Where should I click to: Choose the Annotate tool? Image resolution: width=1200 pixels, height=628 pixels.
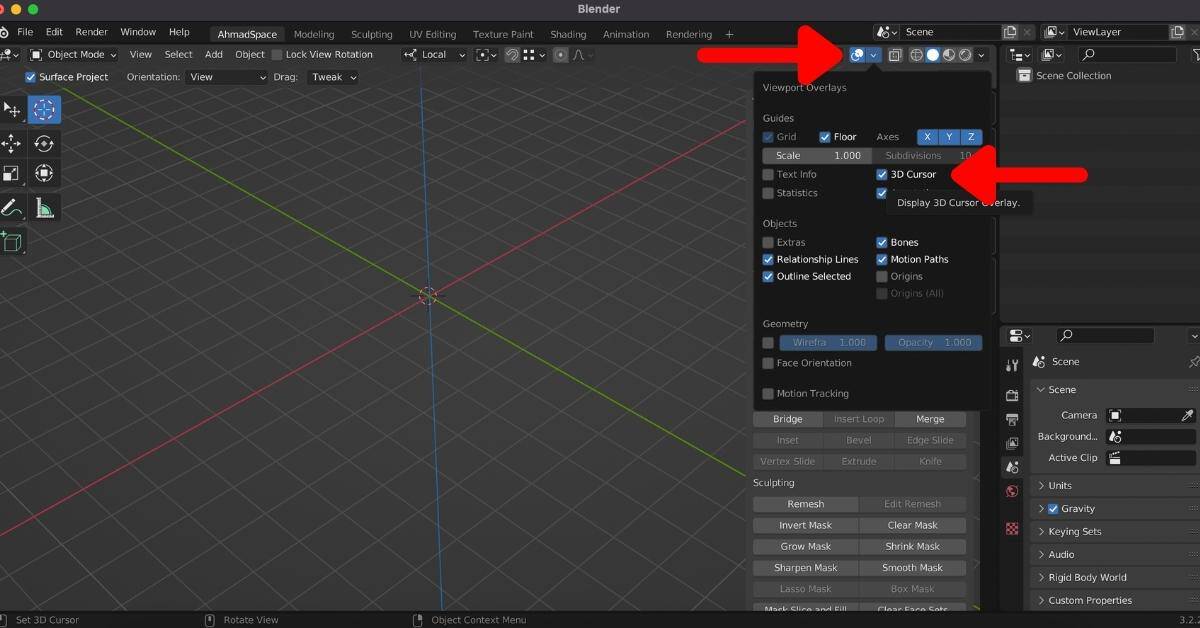pyautogui.click(x=12, y=208)
